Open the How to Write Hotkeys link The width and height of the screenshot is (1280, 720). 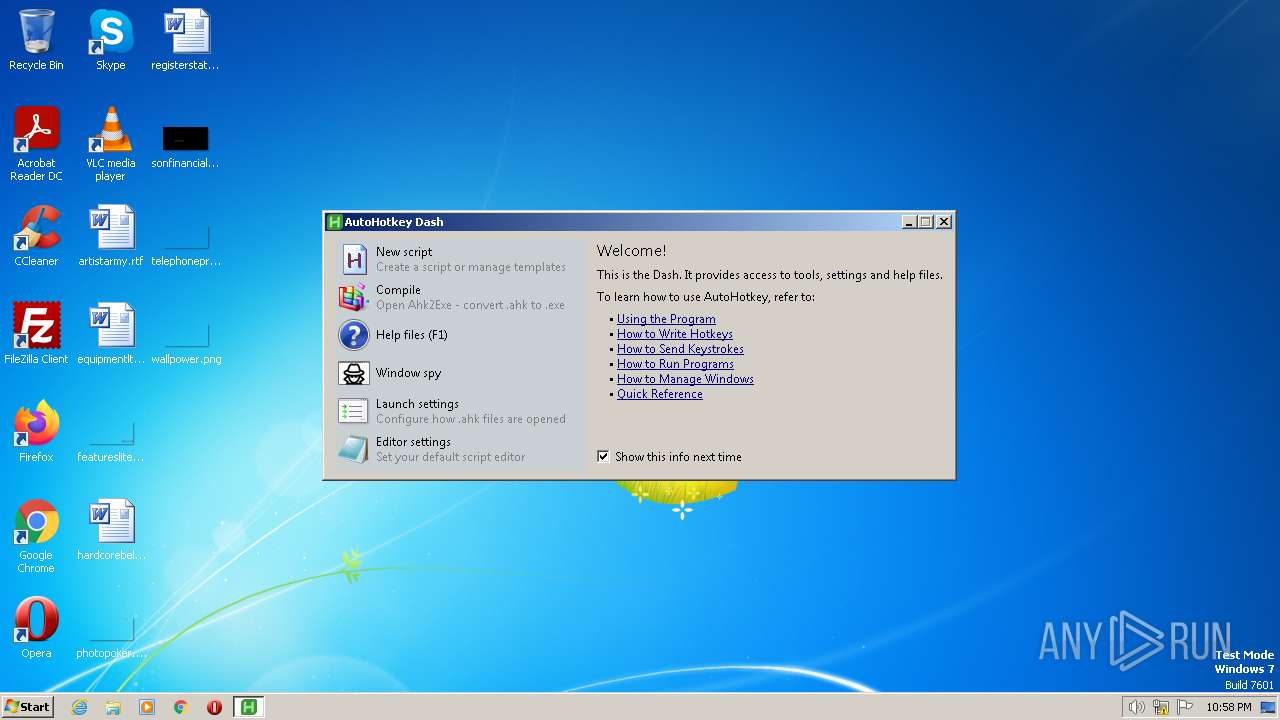675,334
